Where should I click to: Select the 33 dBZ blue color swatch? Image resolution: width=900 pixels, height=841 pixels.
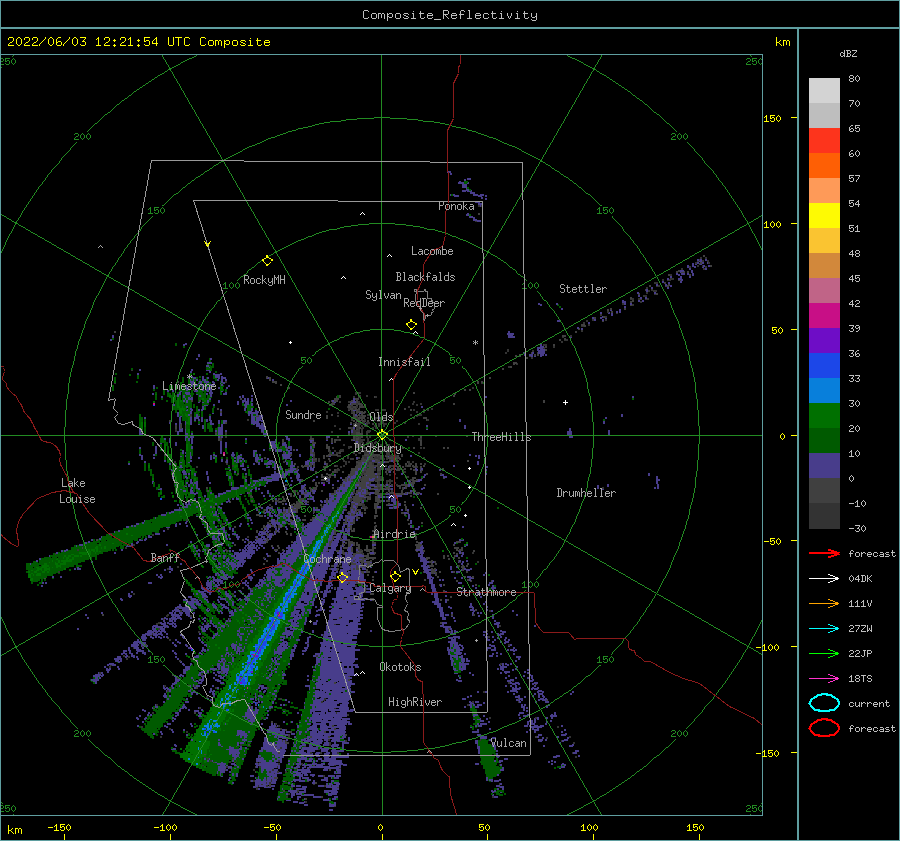824,365
